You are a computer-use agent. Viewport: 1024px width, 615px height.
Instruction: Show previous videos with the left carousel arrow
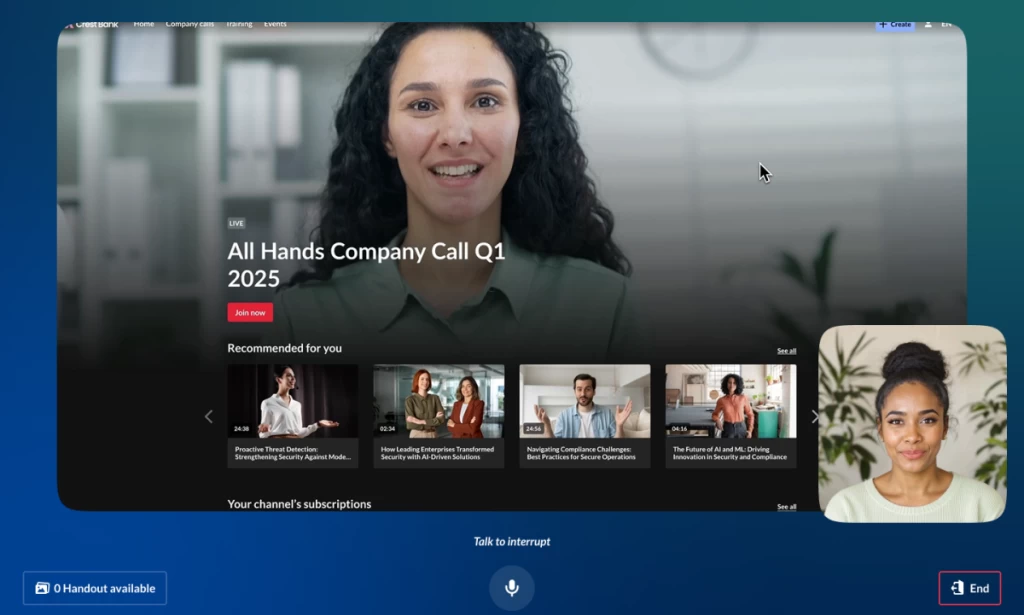point(208,417)
